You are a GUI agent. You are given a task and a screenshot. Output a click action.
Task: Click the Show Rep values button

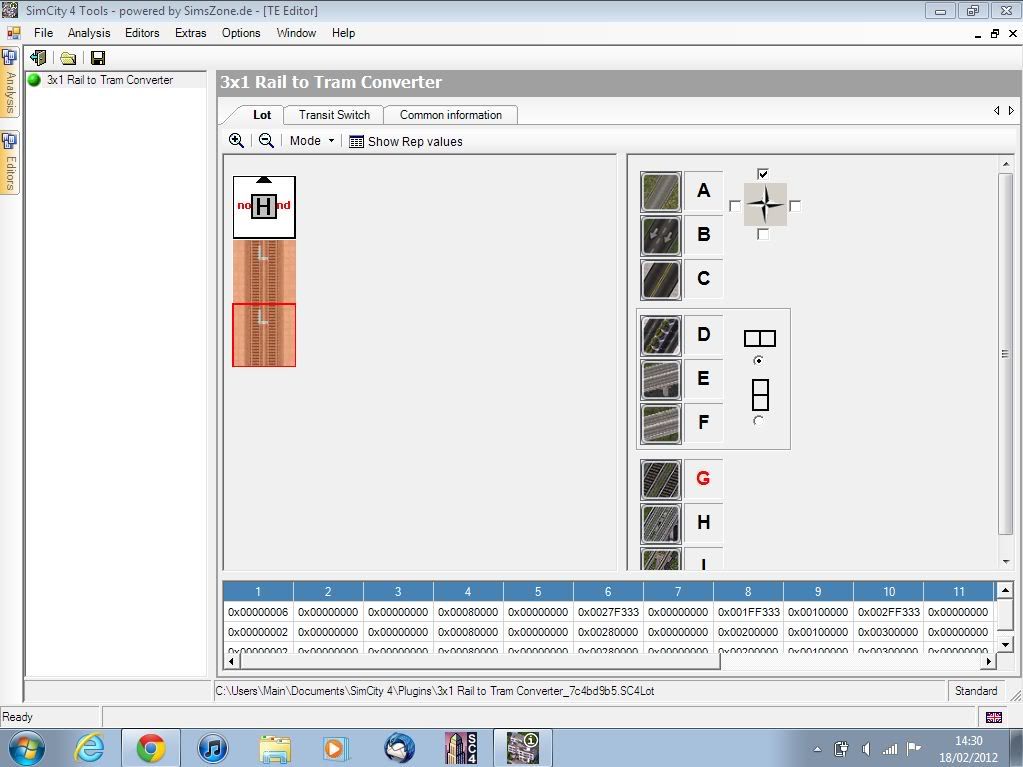coord(406,142)
